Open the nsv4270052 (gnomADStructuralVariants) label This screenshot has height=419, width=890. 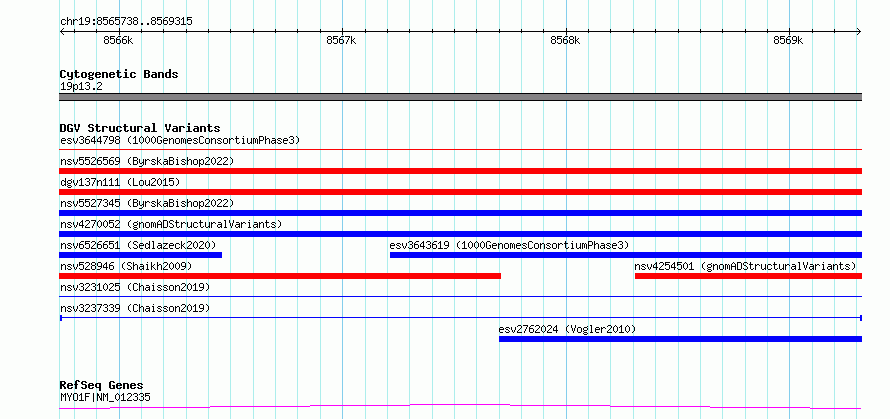point(171,224)
